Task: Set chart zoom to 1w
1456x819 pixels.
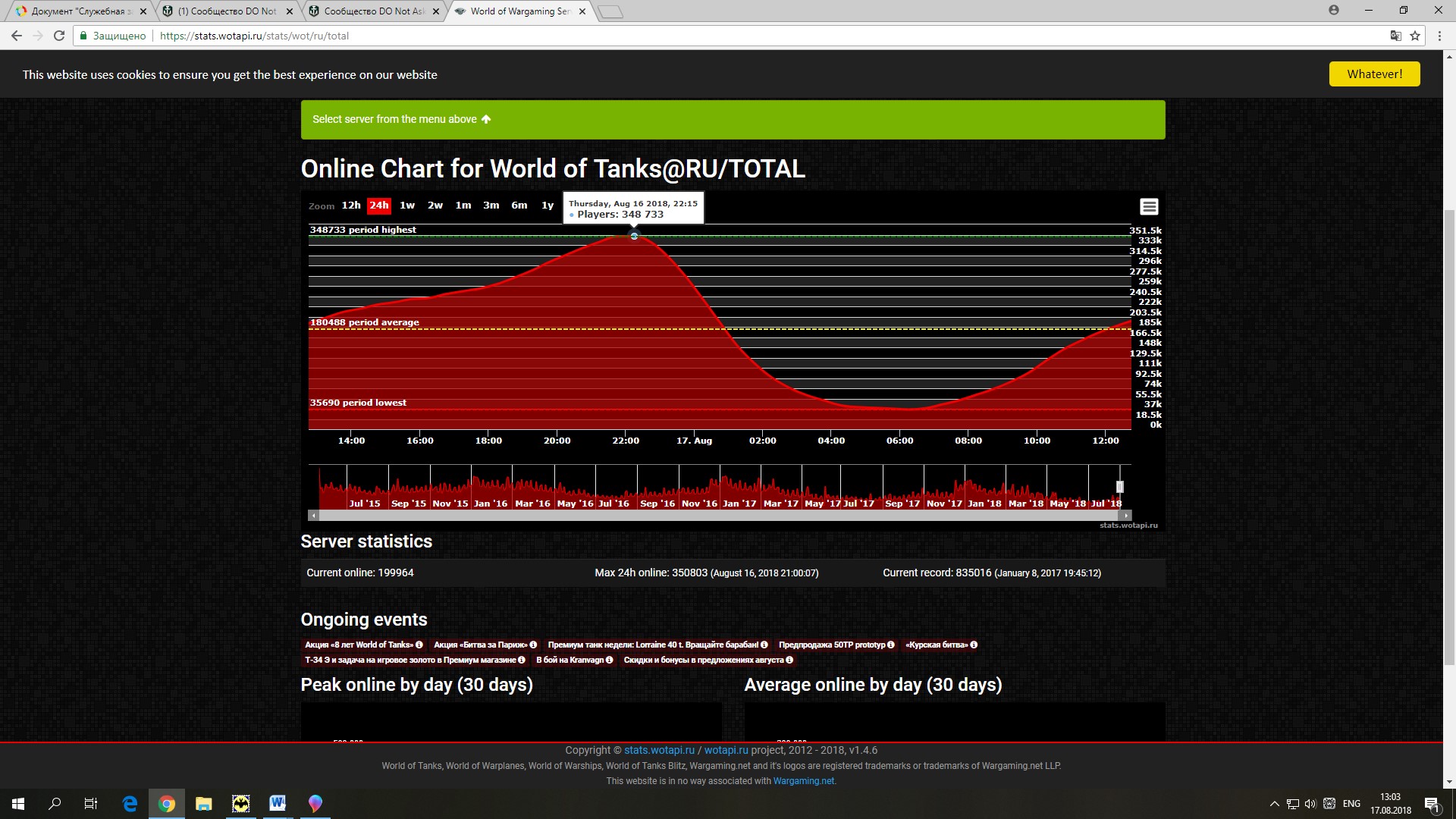Action: 407,206
